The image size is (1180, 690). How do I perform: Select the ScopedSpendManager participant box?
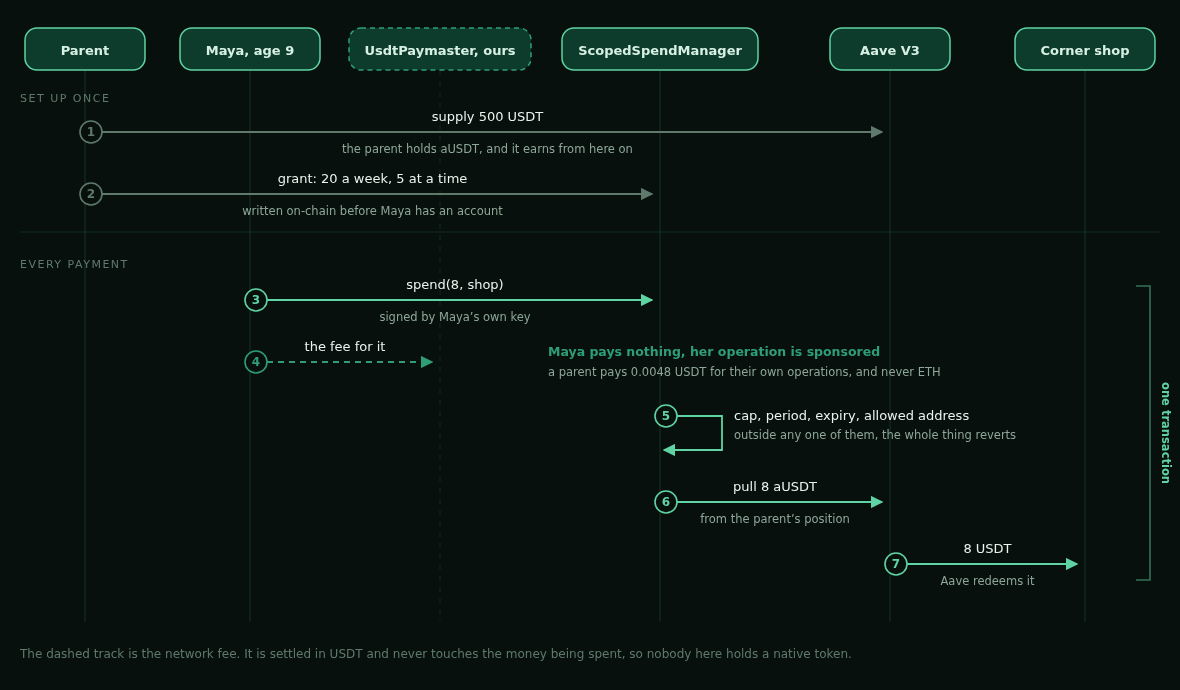tap(660, 50)
